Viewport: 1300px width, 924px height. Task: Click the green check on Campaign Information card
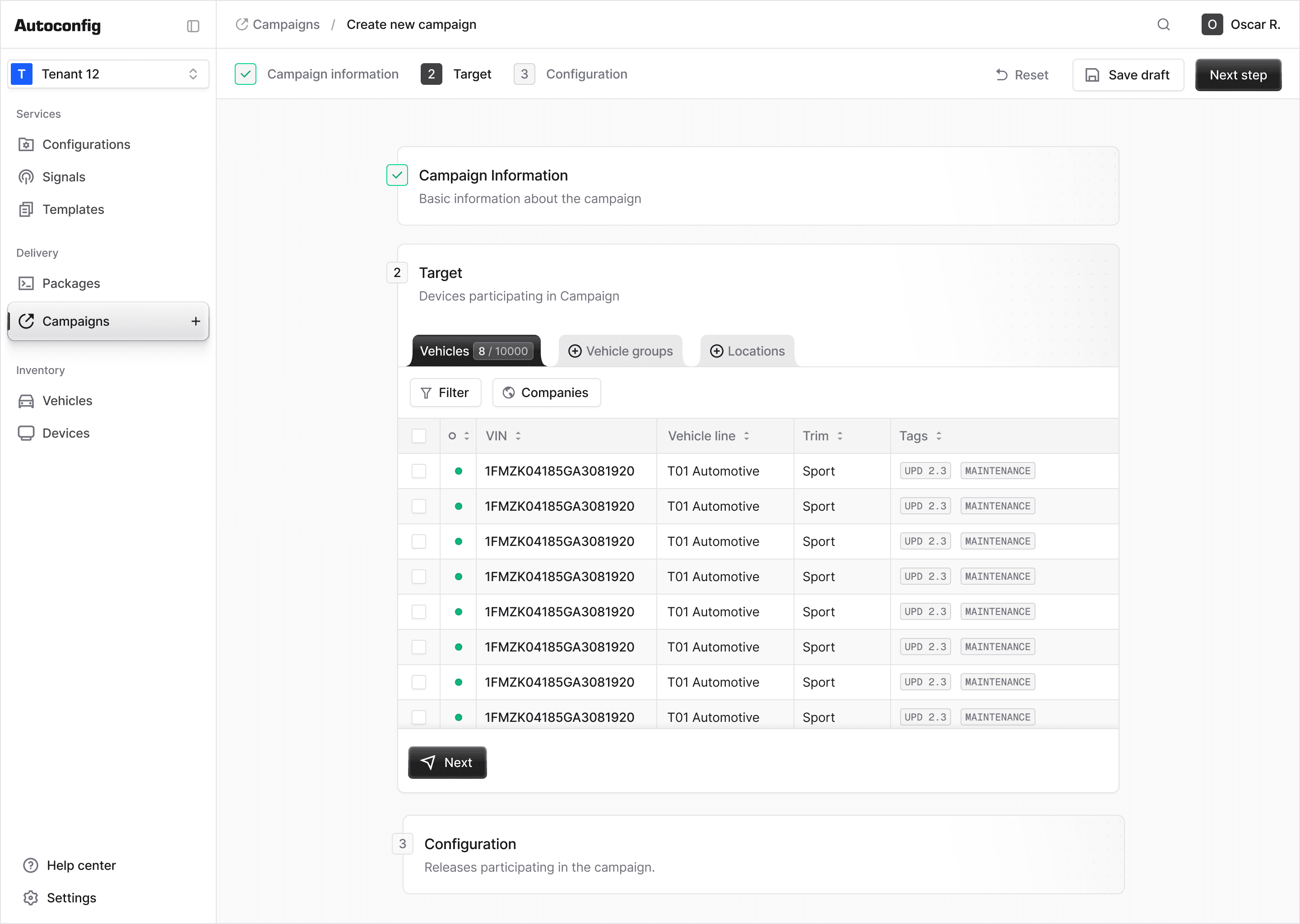397,175
